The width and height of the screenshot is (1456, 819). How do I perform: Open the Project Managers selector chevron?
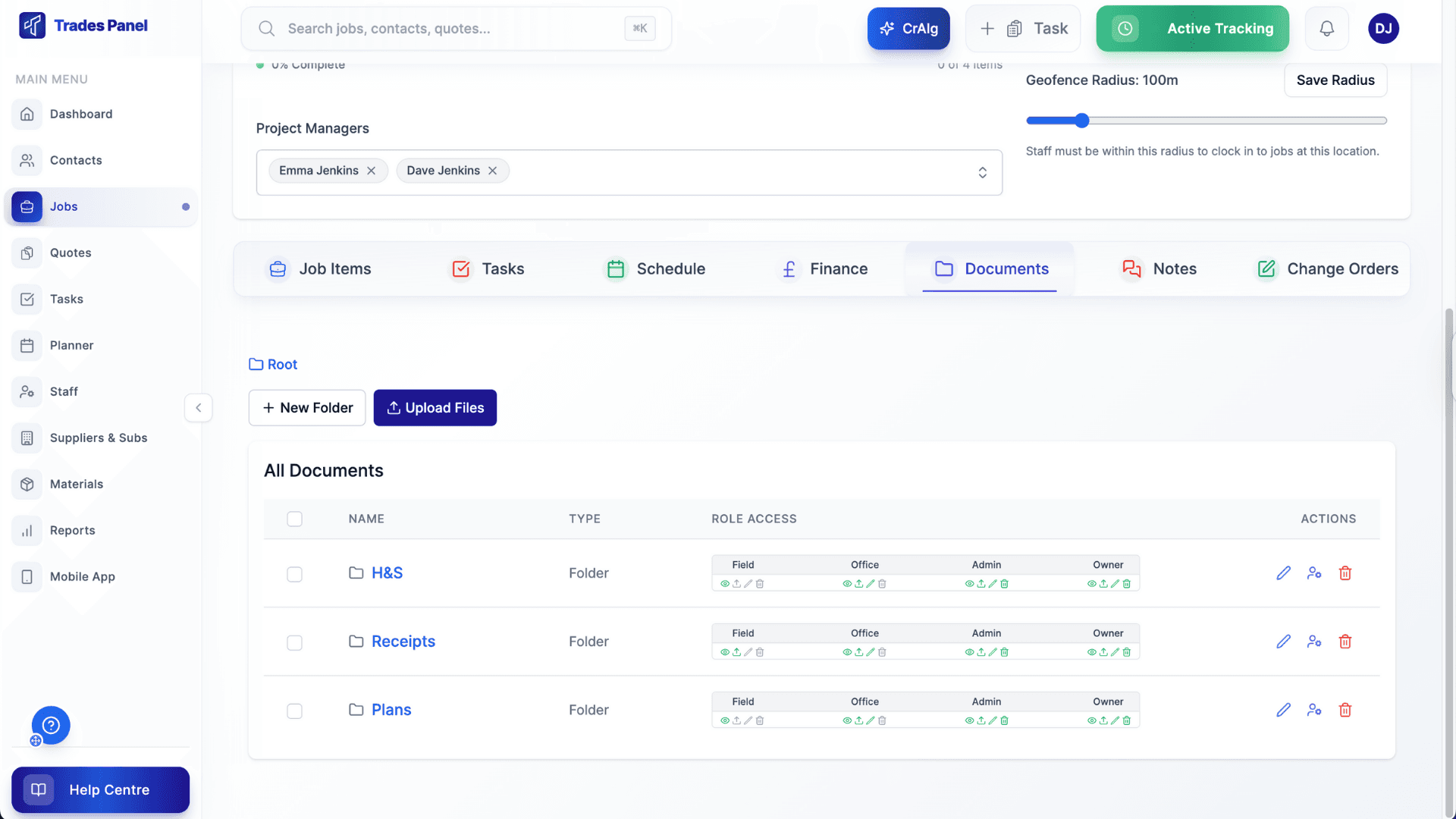[x=982, y=172]
